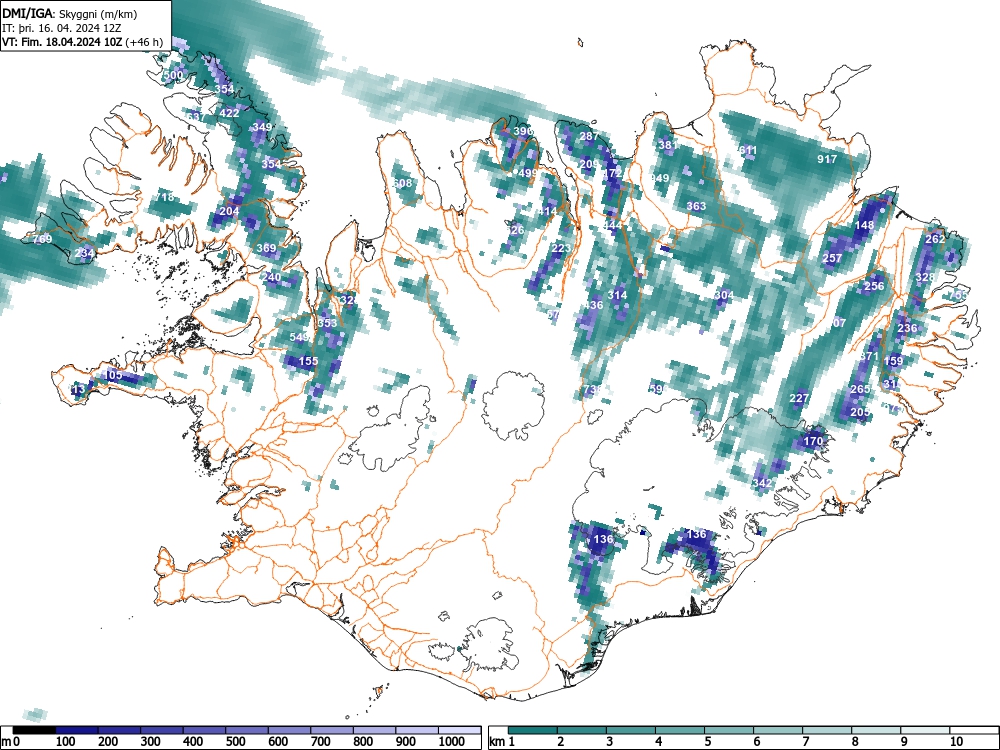
Task: Click the visibility value 262 on the map
Action: click(x=935, y=239)
